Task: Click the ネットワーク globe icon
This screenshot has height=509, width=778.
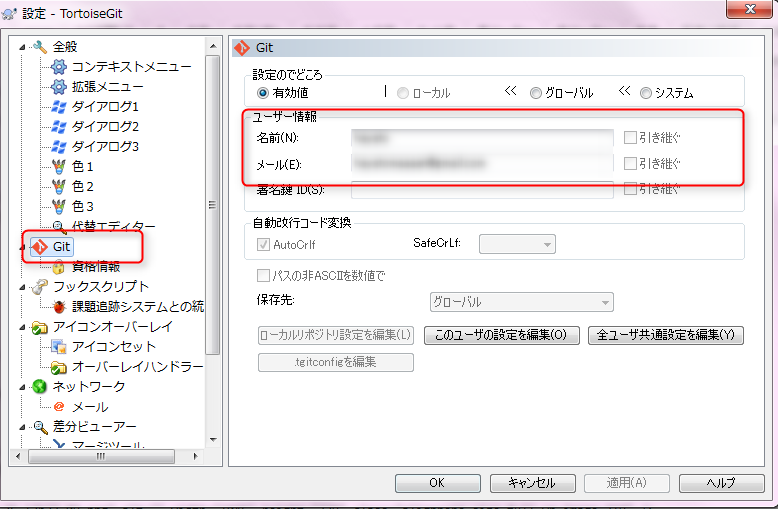Action: point(40,387)
